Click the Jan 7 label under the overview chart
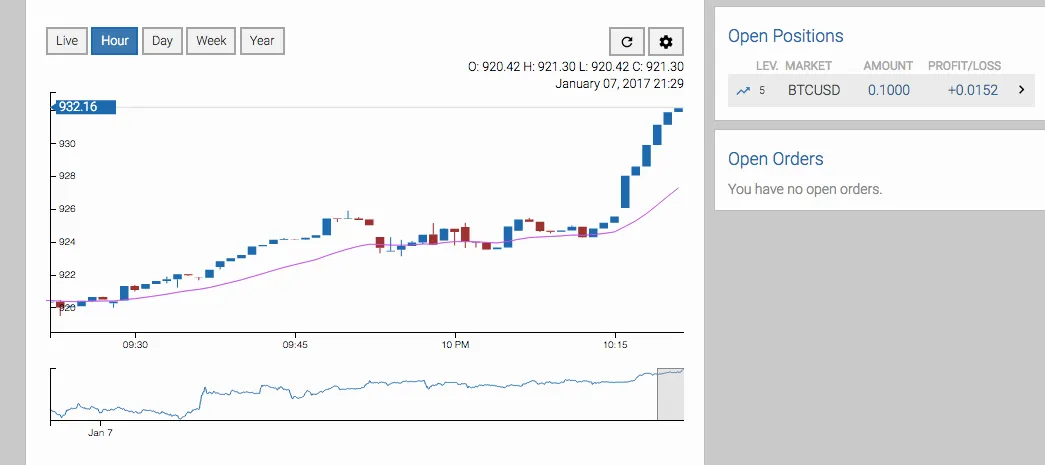1045x465 pixels. pyautogui.click(x=101, y=432)
